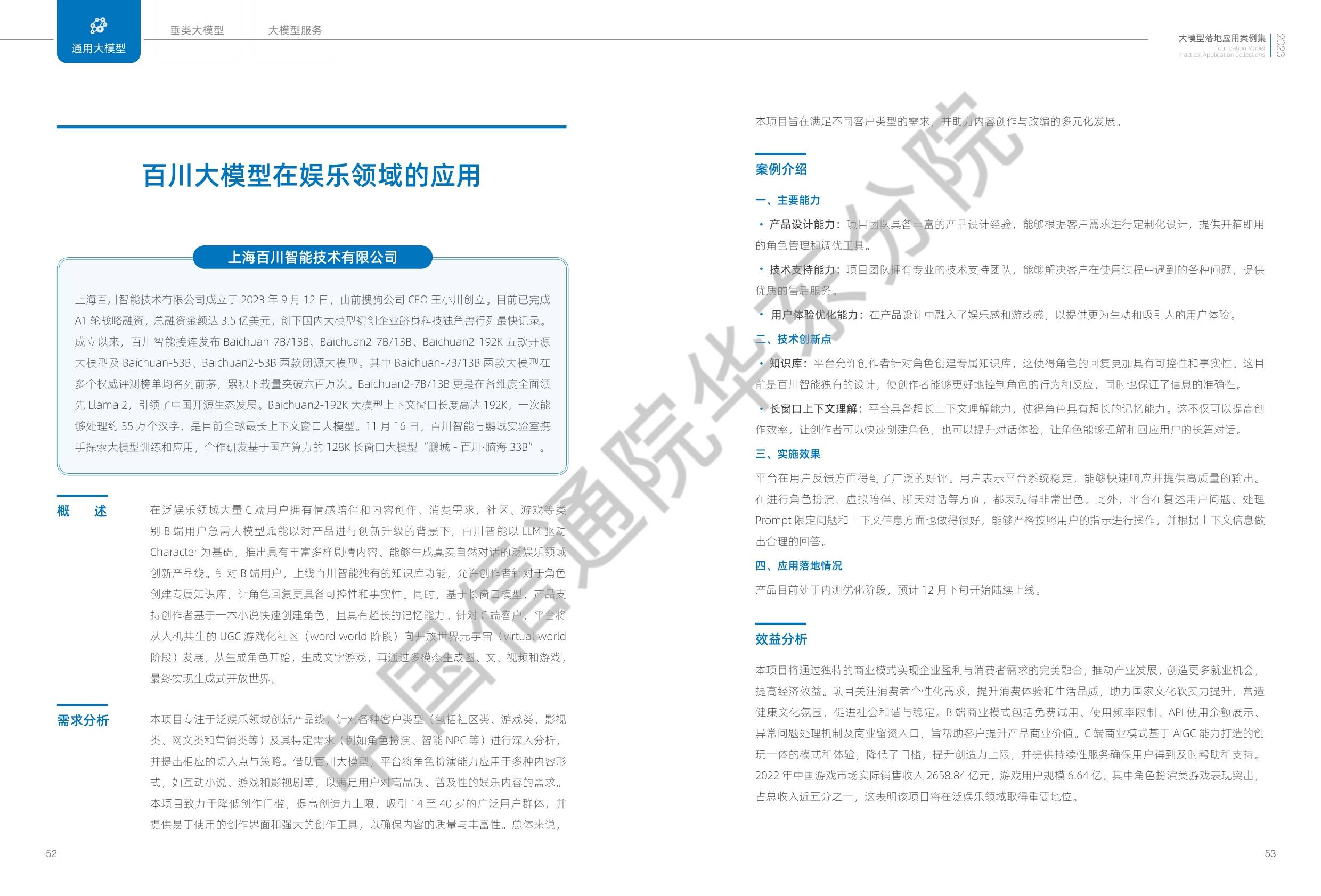Viewport: 1321px width, 896px height.
Task: Click the Foundation Model Practical Application Collections subtitle
Action: pos(1221,52)
